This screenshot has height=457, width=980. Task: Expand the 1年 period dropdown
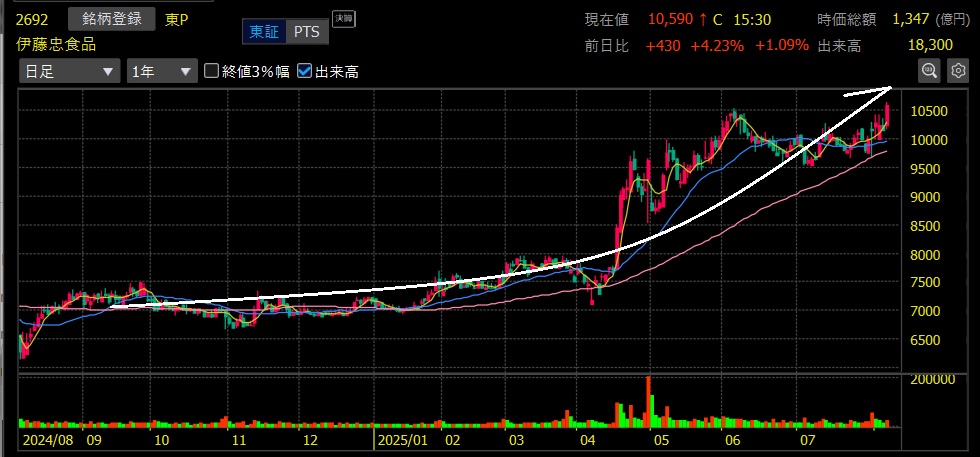point(161,71)
